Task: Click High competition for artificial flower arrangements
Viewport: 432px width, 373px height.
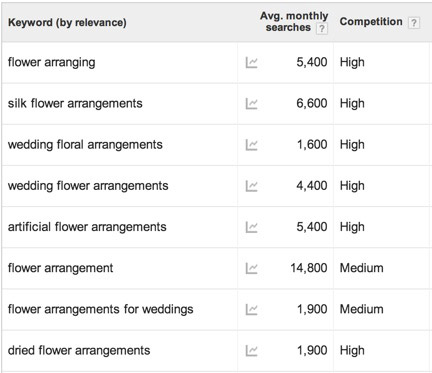Action: (x=352, y=227)
